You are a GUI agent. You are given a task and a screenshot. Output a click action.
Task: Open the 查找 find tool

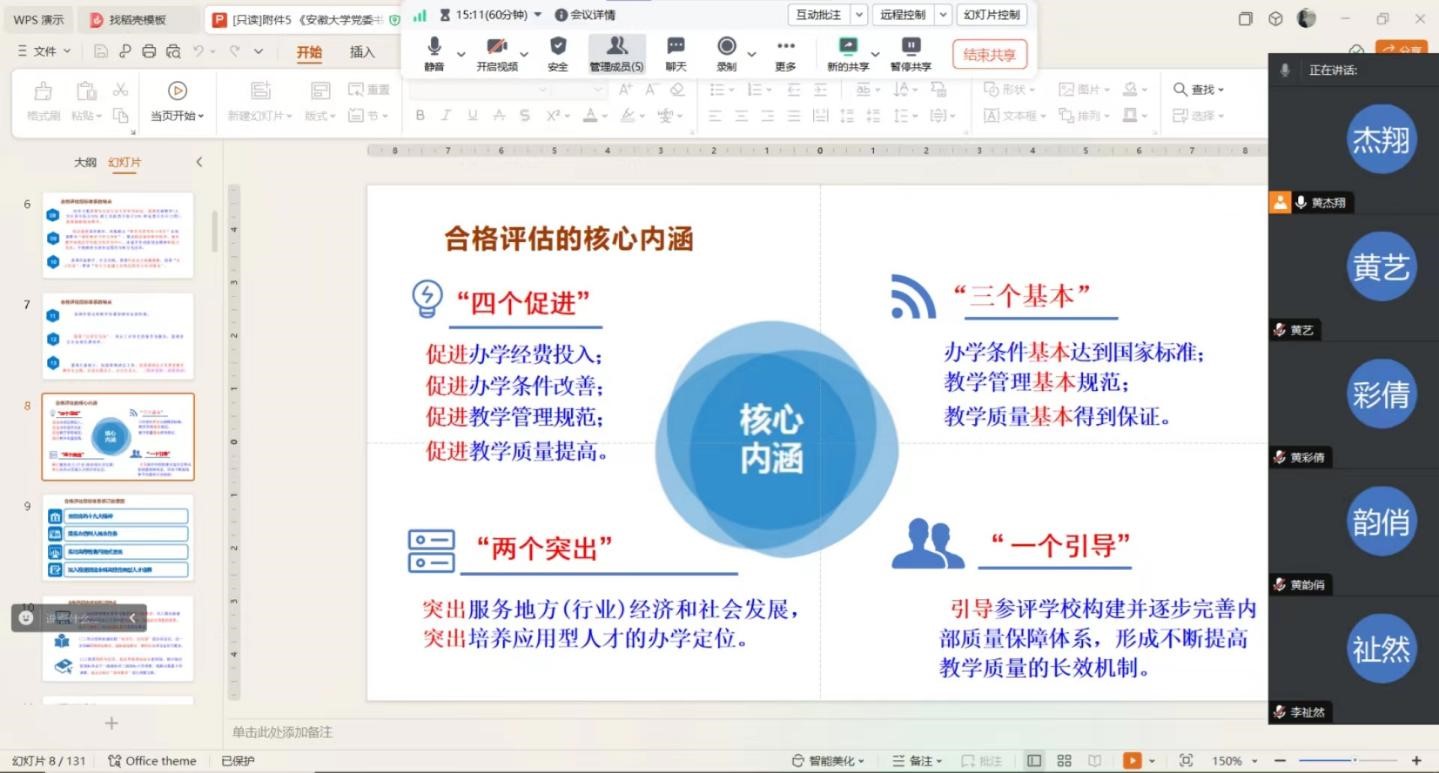[1198, 90]
